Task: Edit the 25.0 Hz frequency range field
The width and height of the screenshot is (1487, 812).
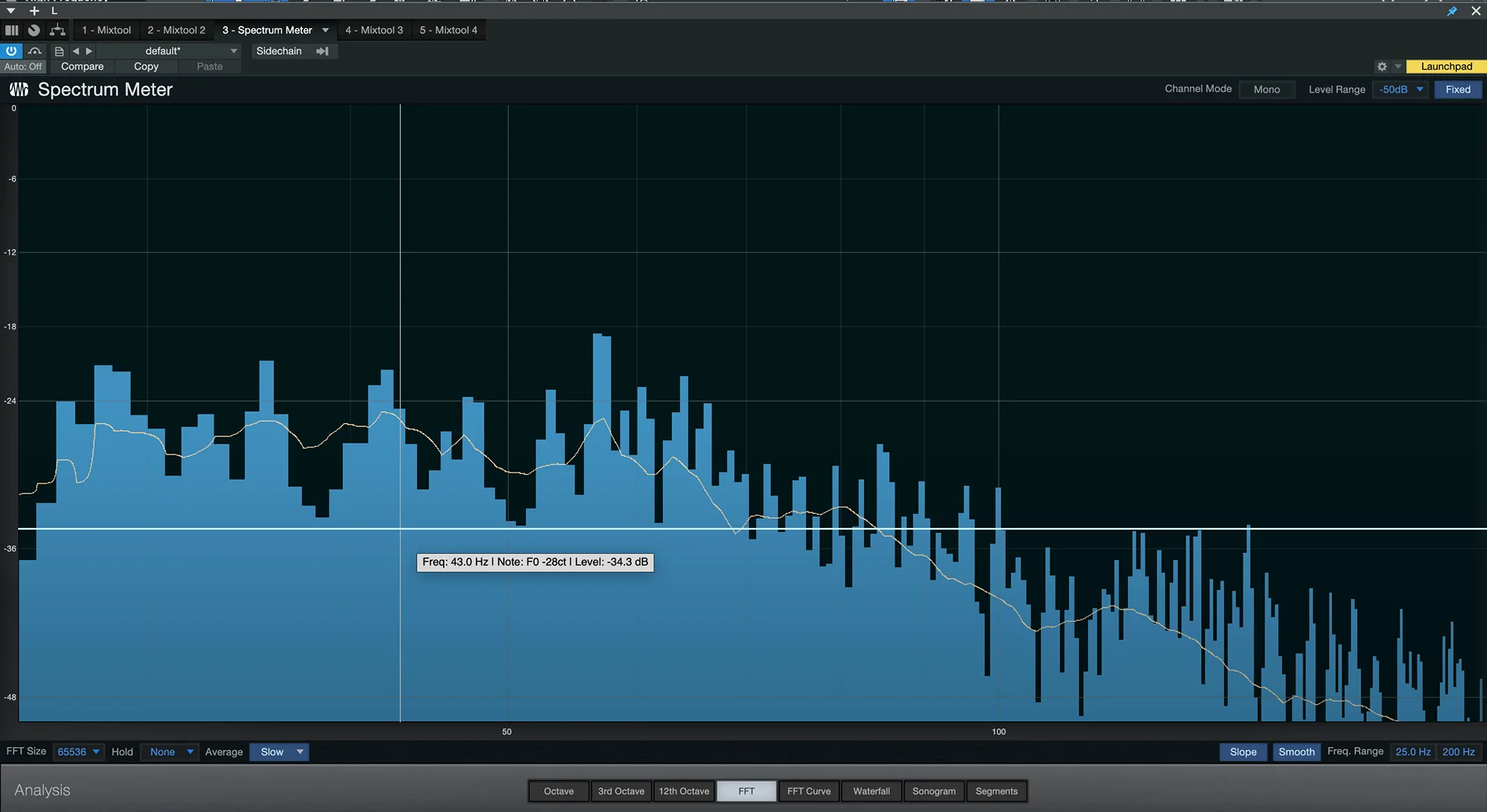Action: coord(1413,752)
